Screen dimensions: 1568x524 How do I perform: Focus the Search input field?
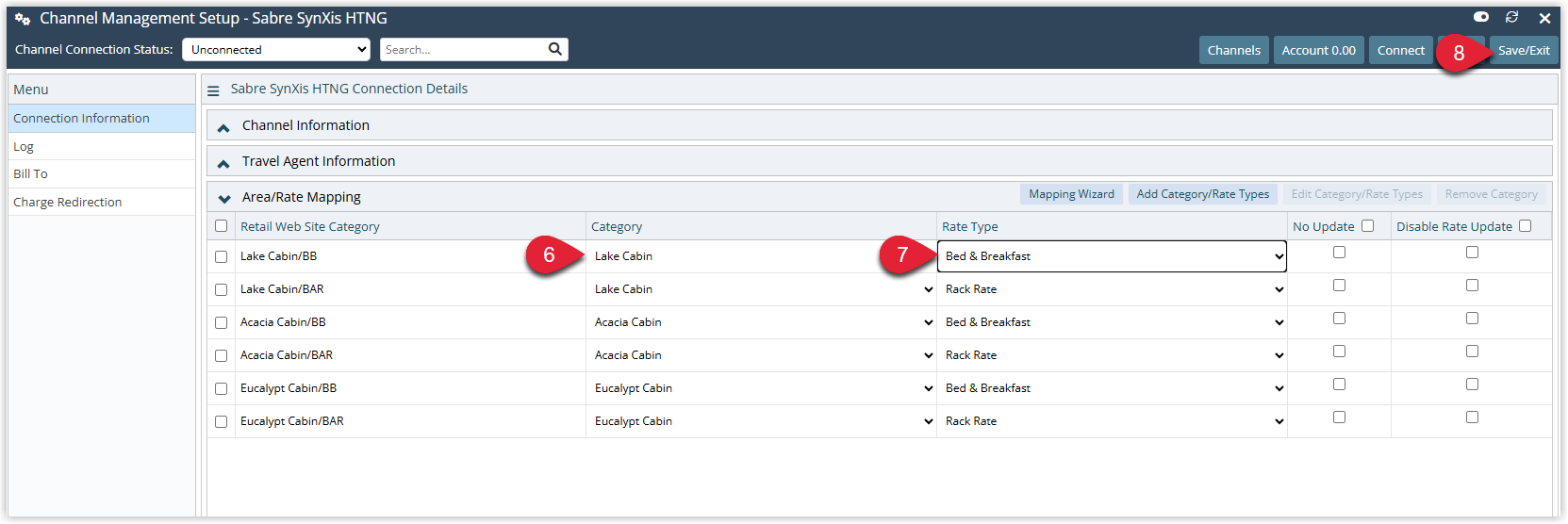[x=464, y=49]
